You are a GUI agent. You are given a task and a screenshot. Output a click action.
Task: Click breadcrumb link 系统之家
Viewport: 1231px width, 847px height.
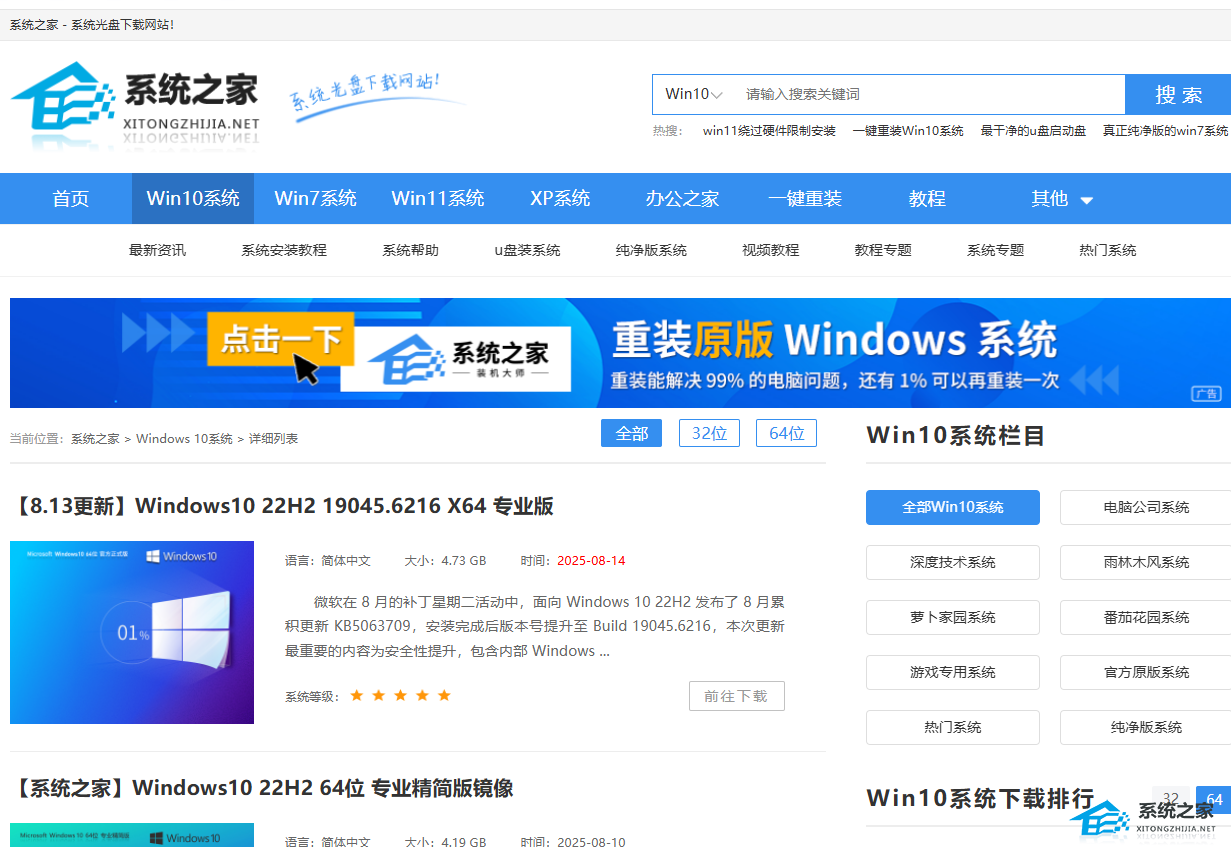pos(95,438)
